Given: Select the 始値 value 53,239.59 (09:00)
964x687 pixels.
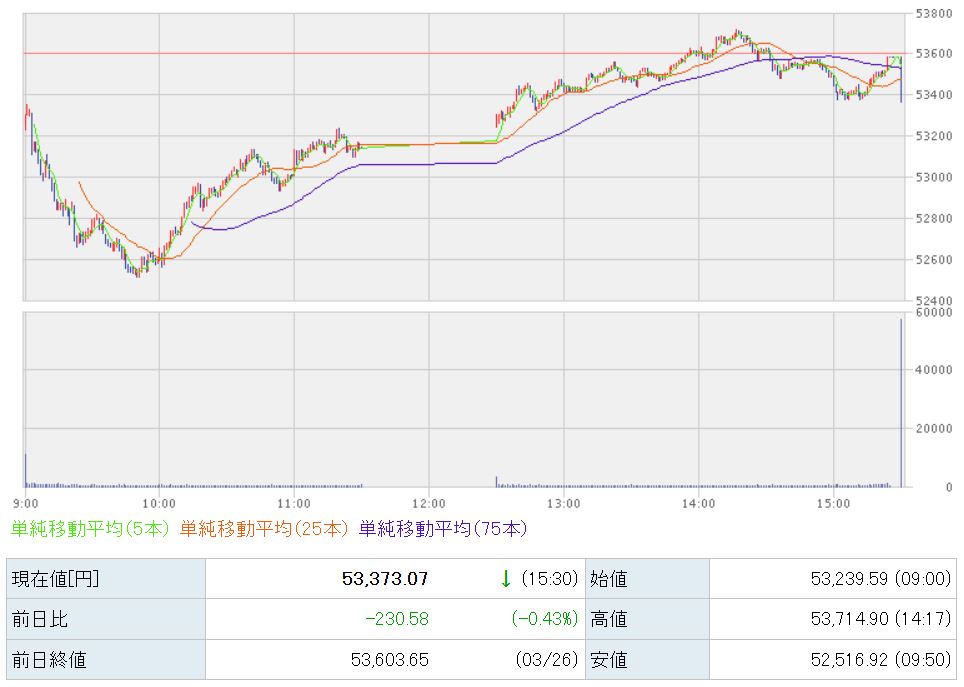Looking at the screenshot, I should (878, 578).
